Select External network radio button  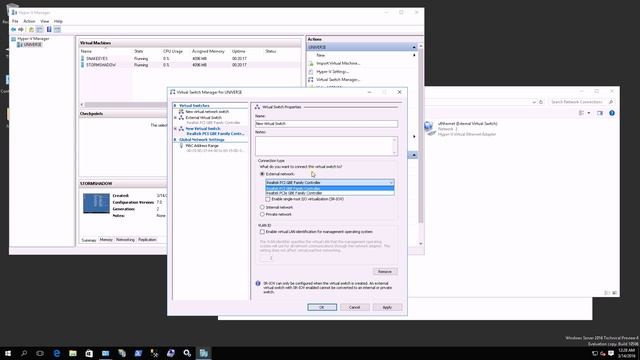[262, 174]
